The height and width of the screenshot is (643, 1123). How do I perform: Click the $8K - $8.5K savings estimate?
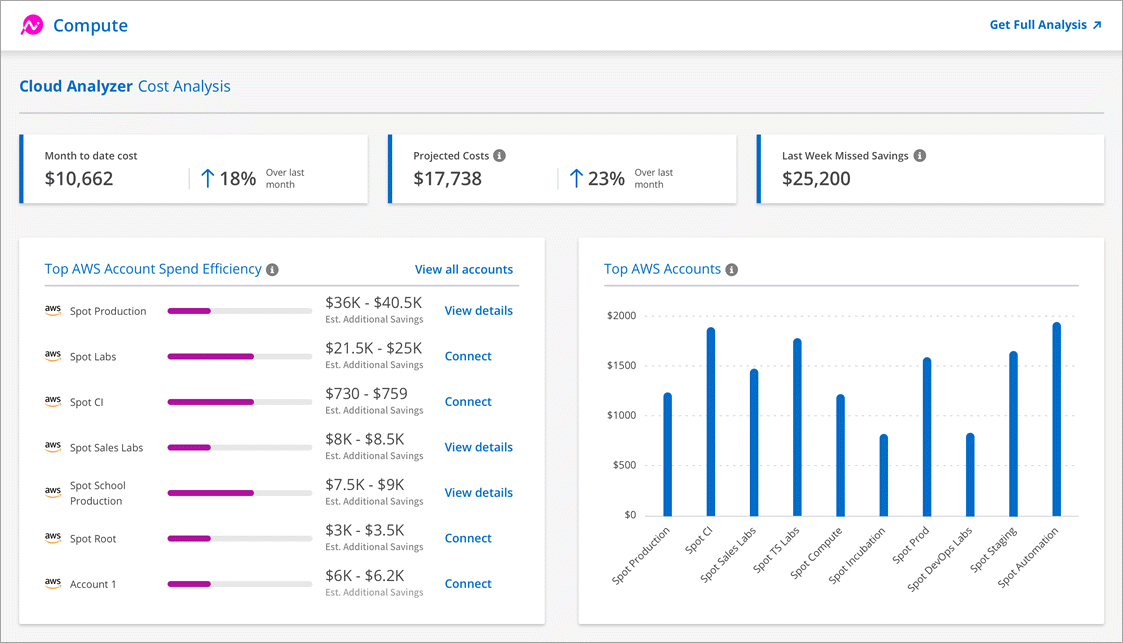click(365, 439)
